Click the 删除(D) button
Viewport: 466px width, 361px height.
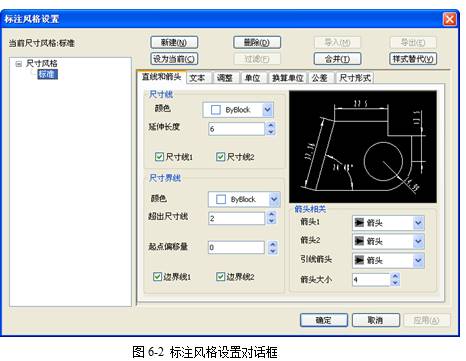click(x=257, y=42)
